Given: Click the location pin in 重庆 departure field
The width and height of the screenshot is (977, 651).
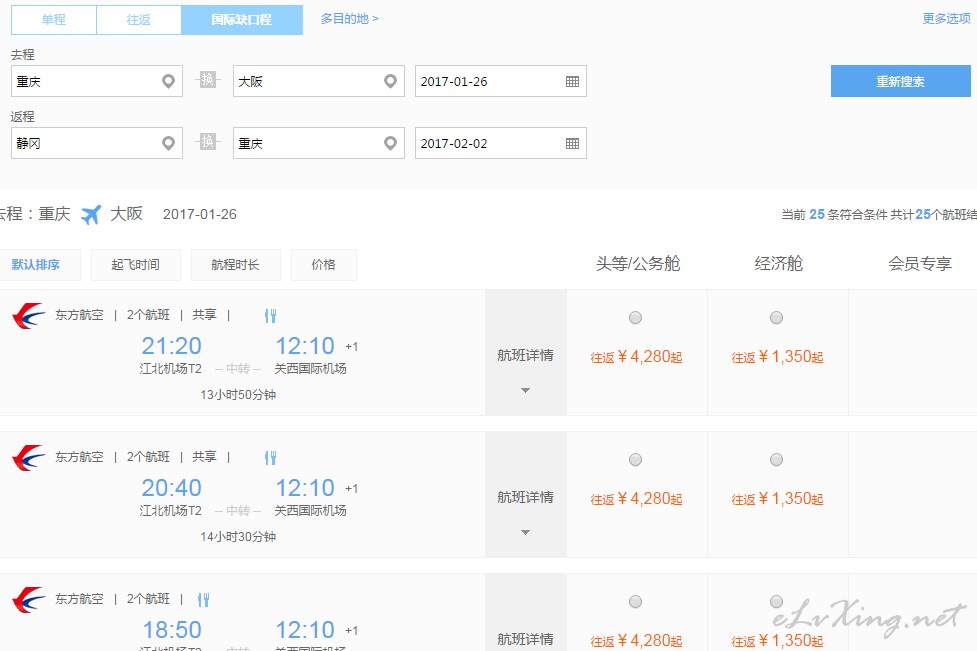Looking at the screenshot, I should (x=168, y=81).
